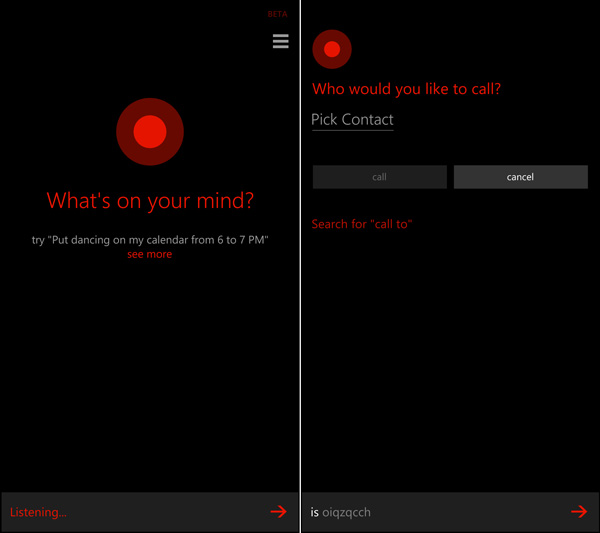Tap the 'Put dancing on my calendar' suggestion

(x=150, y=240)
